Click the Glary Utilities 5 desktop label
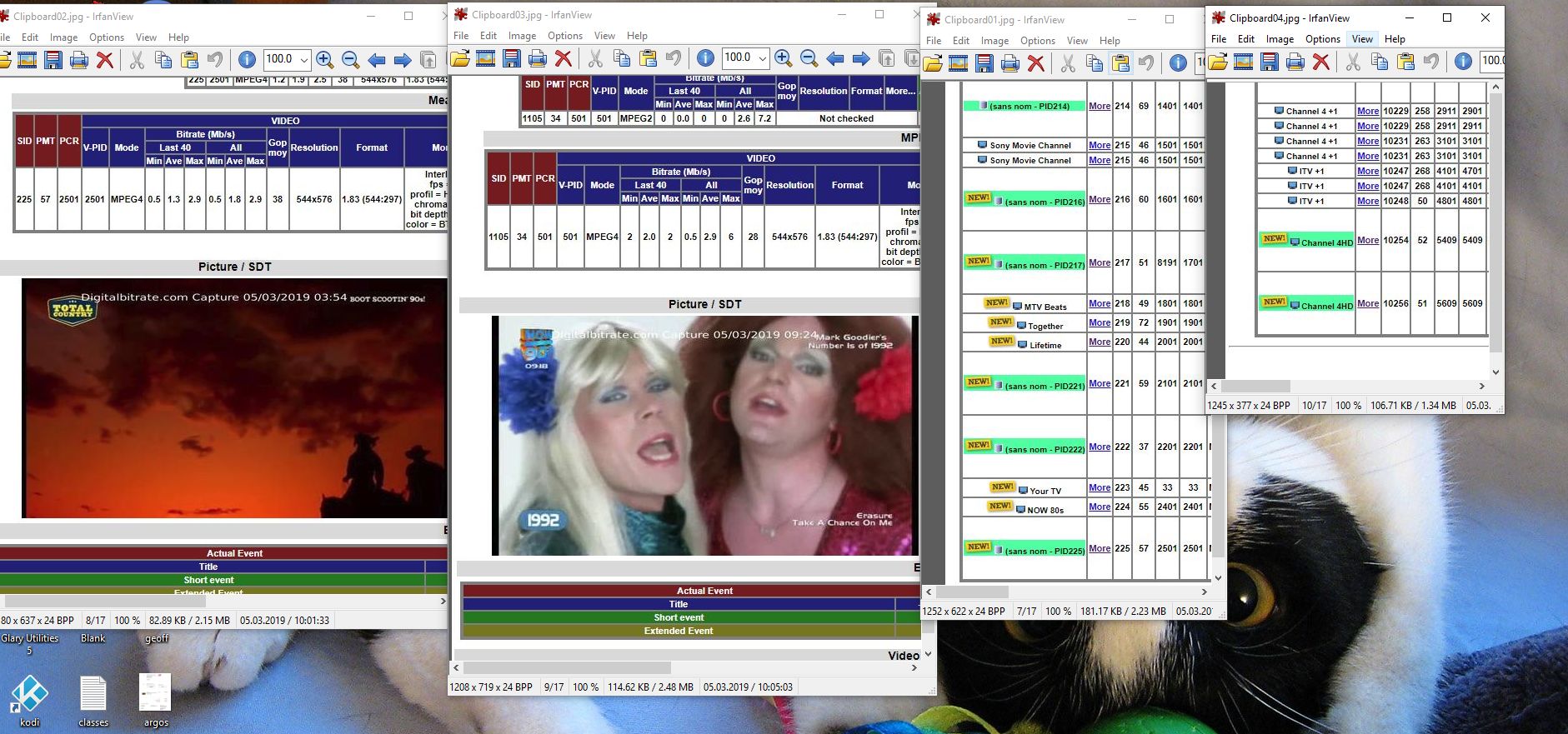 tap(30, 644)
